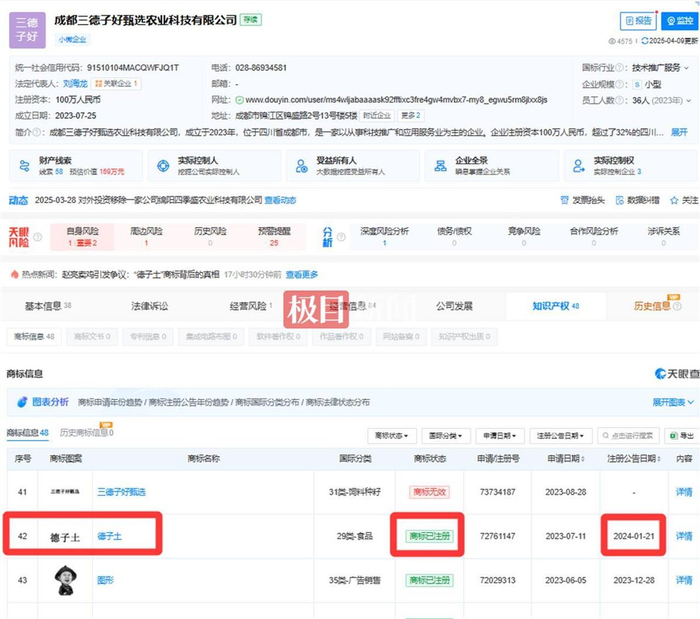The width and height of the screenshot is (700, 619).
Task: Click 查看更多 next to hot news
Action: (x=302, y=274)
